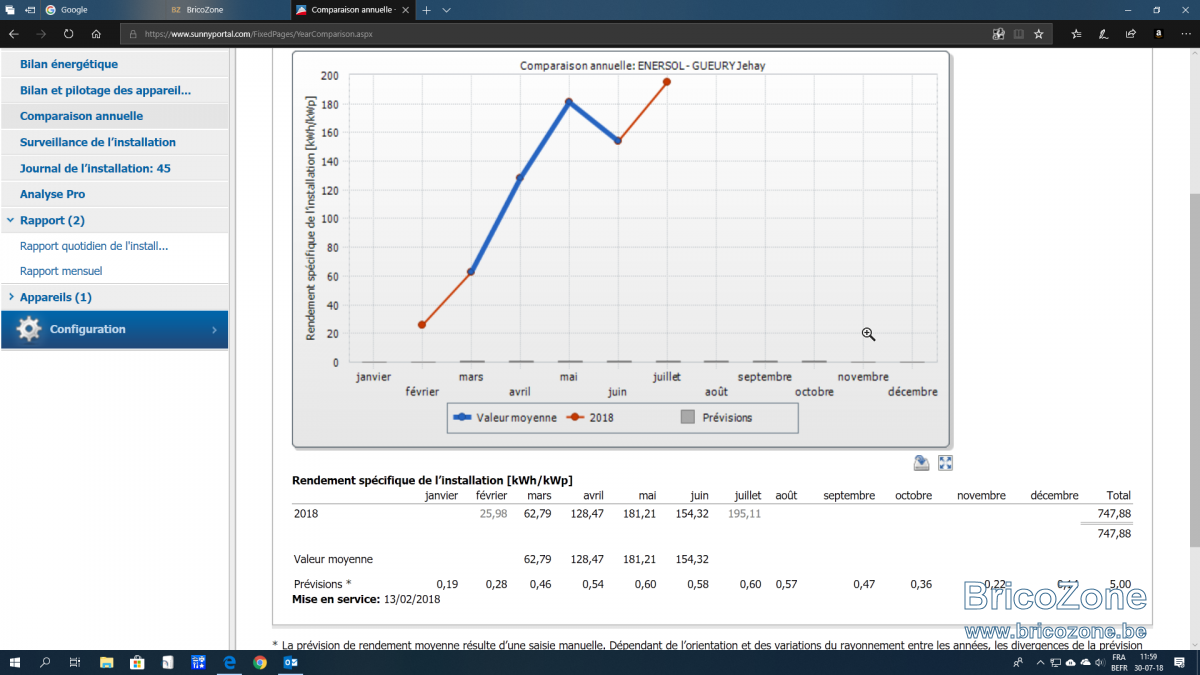Open Outlook from the Windows taskbar
The width and height of the screenshot is (1200, 675).
coord(290,662)
